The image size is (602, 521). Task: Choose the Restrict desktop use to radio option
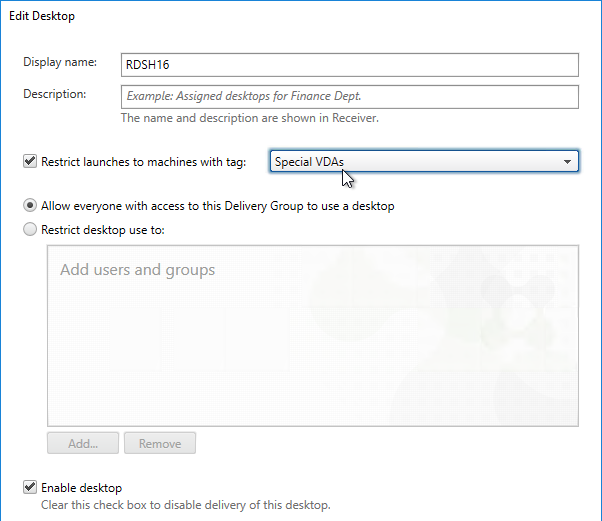30,229
